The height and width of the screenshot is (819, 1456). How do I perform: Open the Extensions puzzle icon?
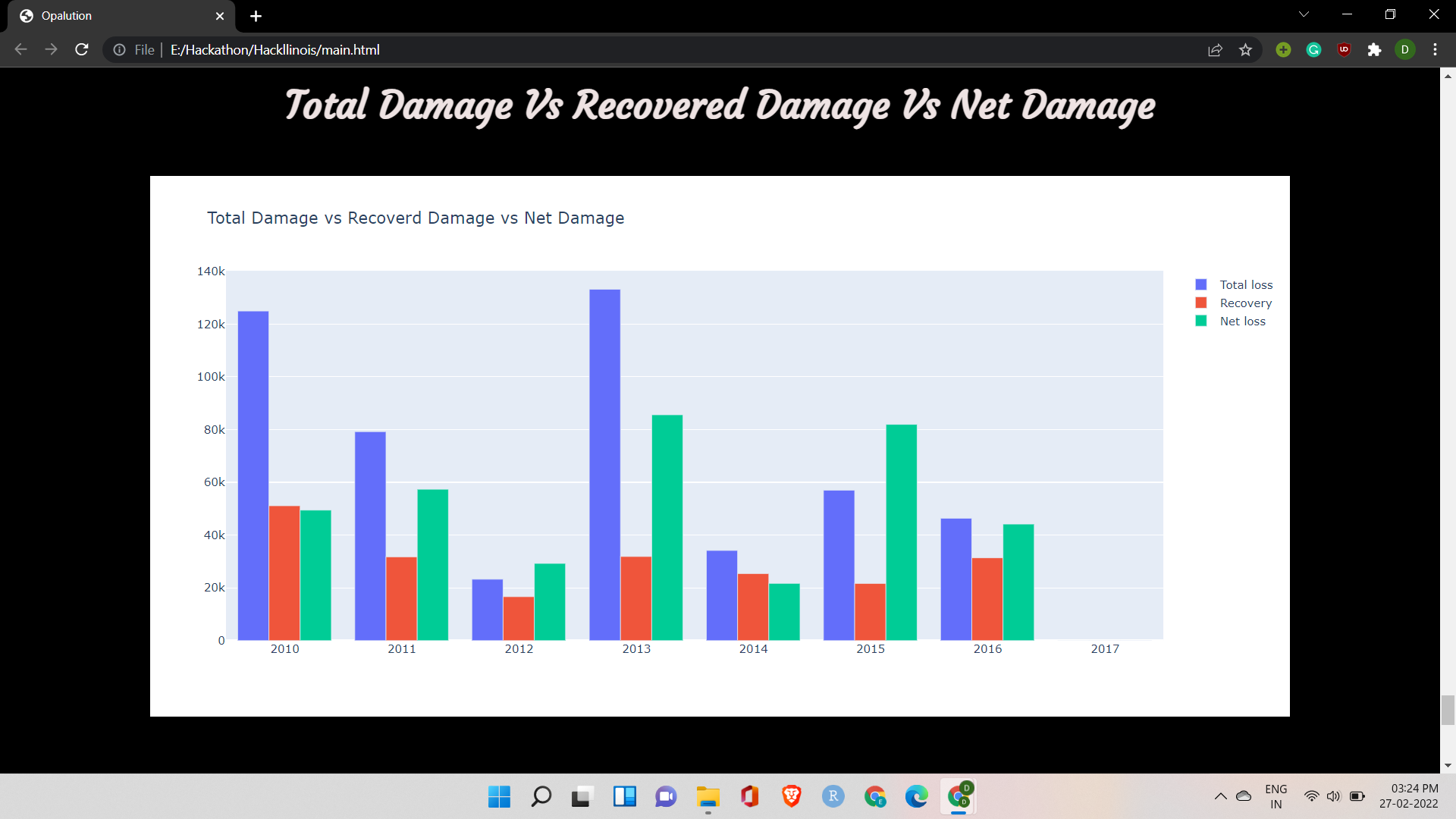1374,50
